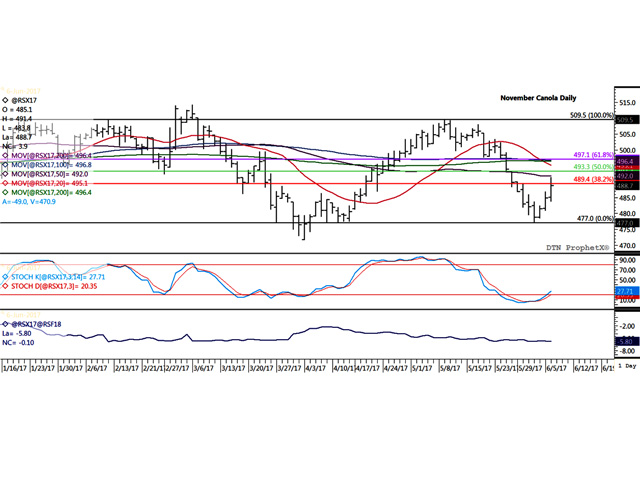Click the 1 Day interval label
The image size is (640, 480).
627,366
